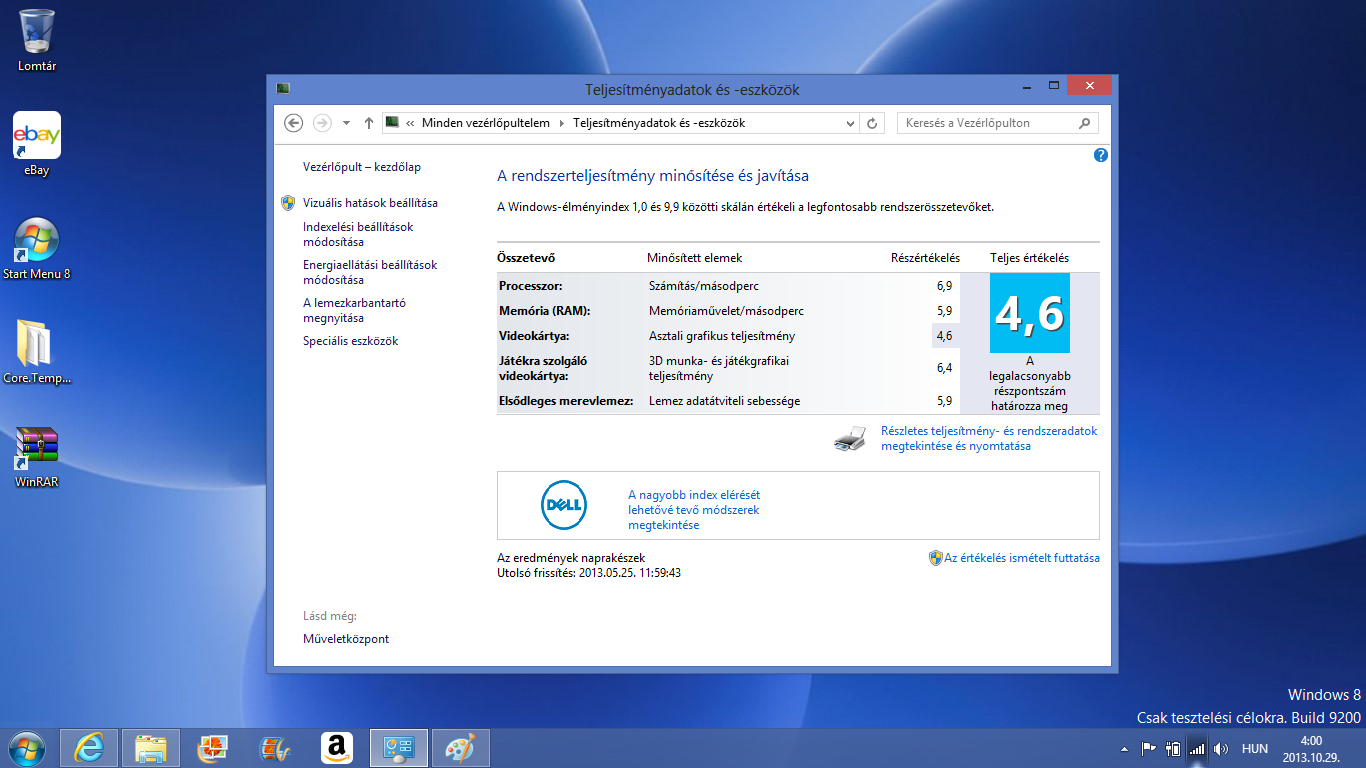
Task: Open the recent locations dropdown arrow
Action: (346, 123)
